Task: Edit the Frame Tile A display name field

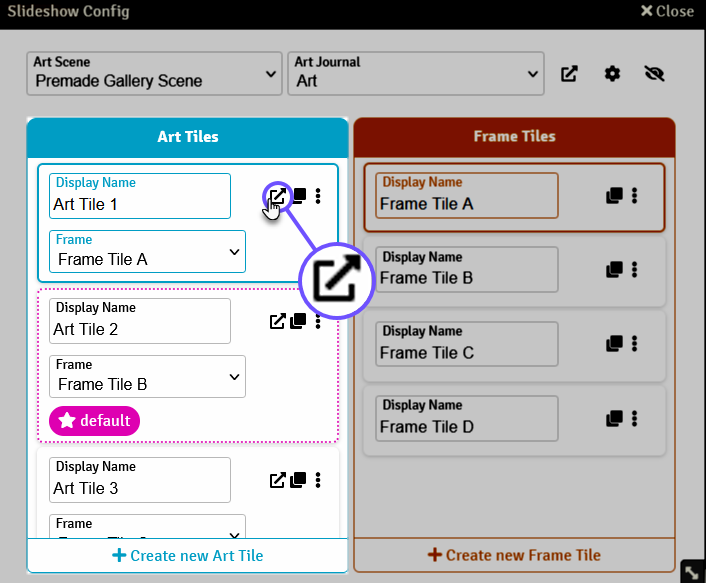Action: point(467,195)
